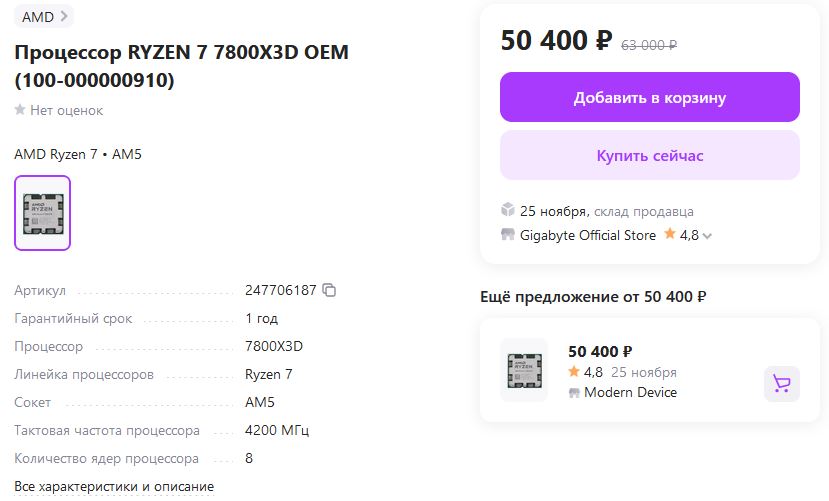
Task: Click the delivery box icon near 25 ноября
Action: coord(508,211)
